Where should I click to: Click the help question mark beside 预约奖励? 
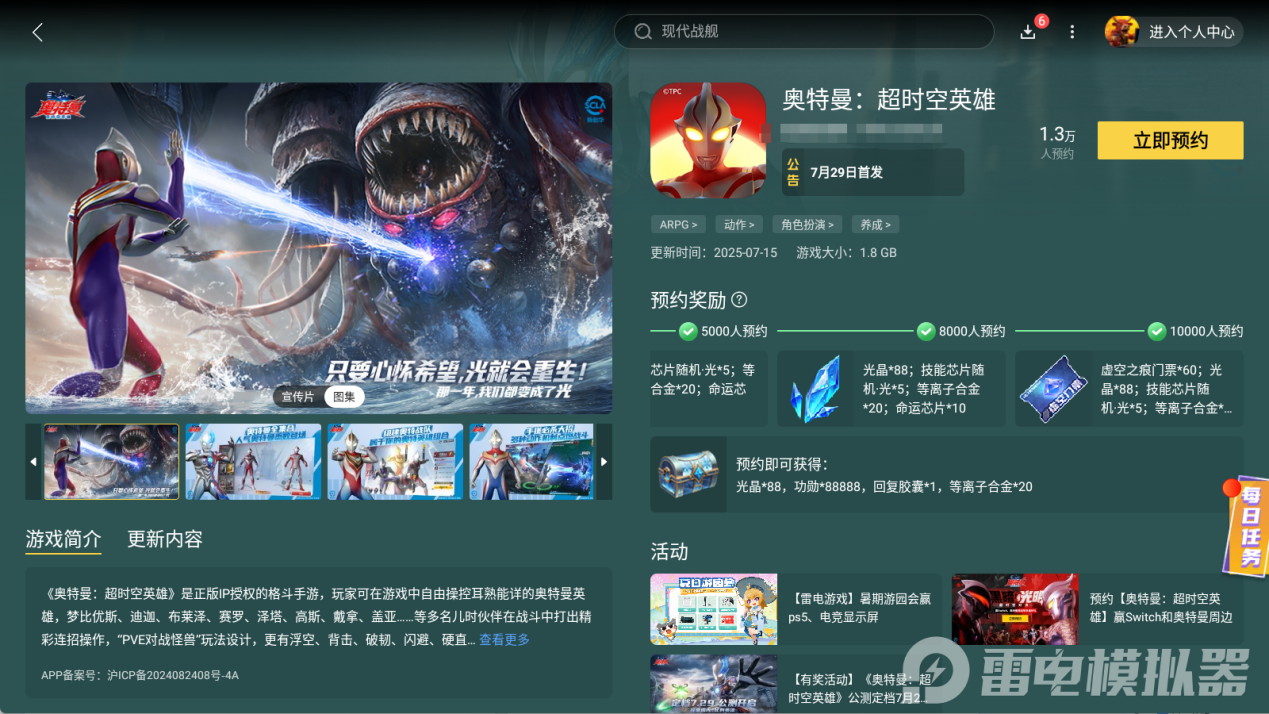(x=739, y=300)
